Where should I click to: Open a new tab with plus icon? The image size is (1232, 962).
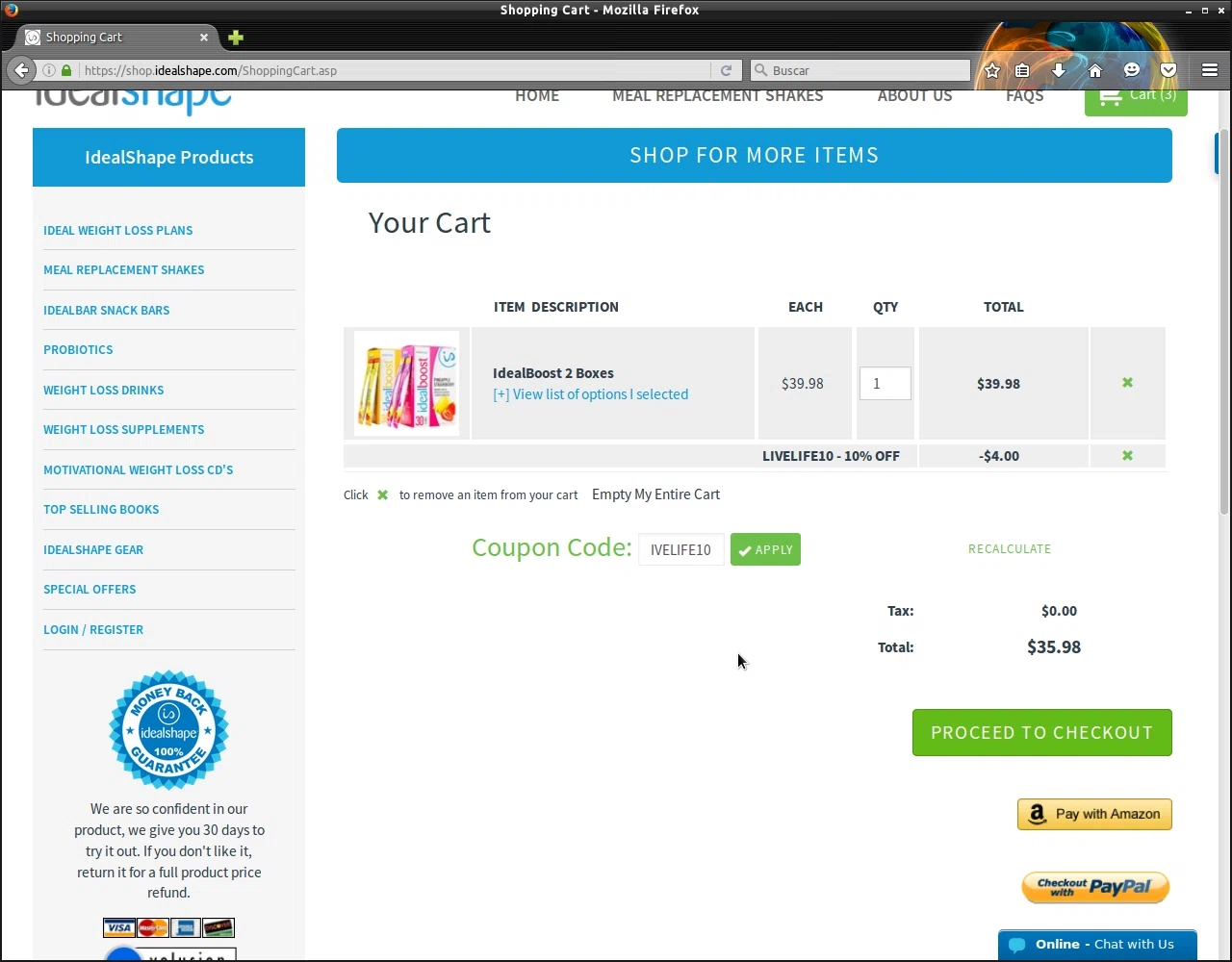236,38
